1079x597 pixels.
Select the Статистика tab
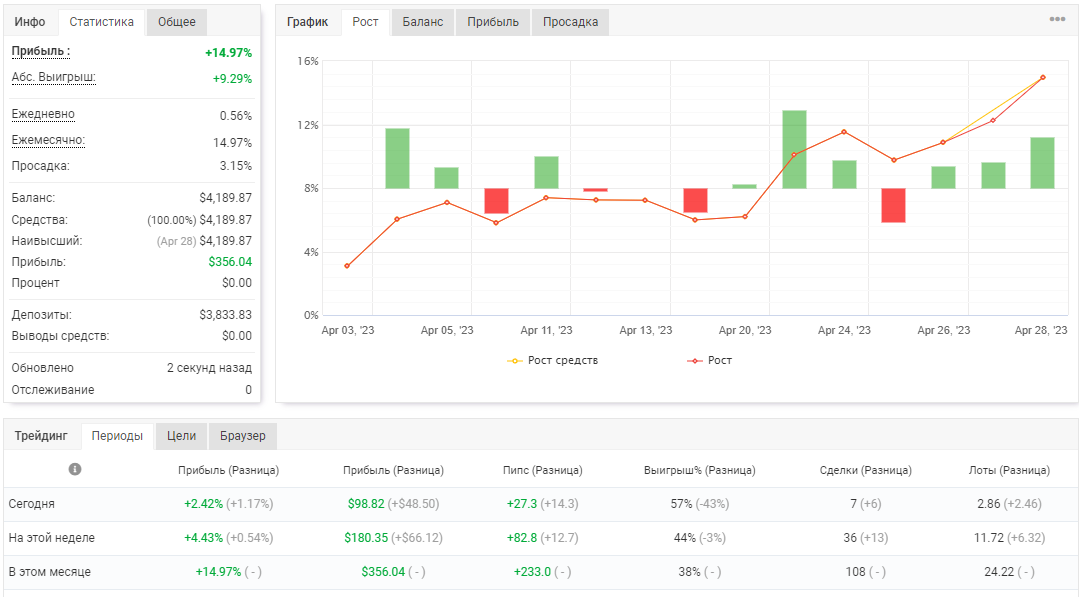(102, 22)
